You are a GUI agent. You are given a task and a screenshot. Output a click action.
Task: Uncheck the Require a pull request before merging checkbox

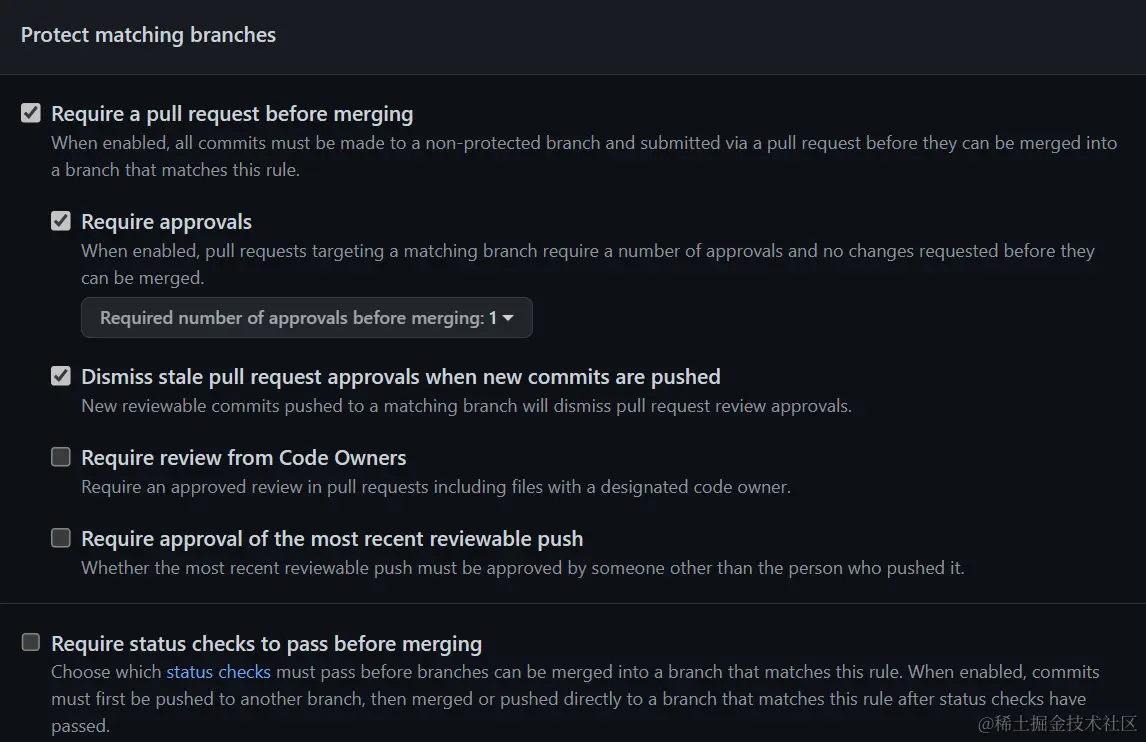click(x=31, y=113)
